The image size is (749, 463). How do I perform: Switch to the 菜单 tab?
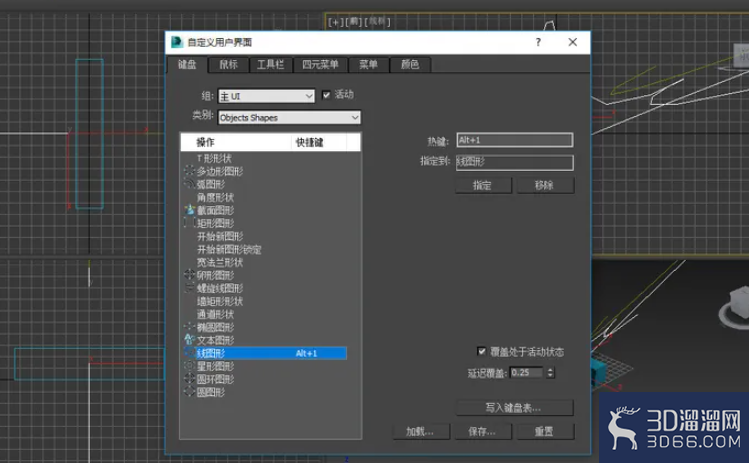(368, 65)
